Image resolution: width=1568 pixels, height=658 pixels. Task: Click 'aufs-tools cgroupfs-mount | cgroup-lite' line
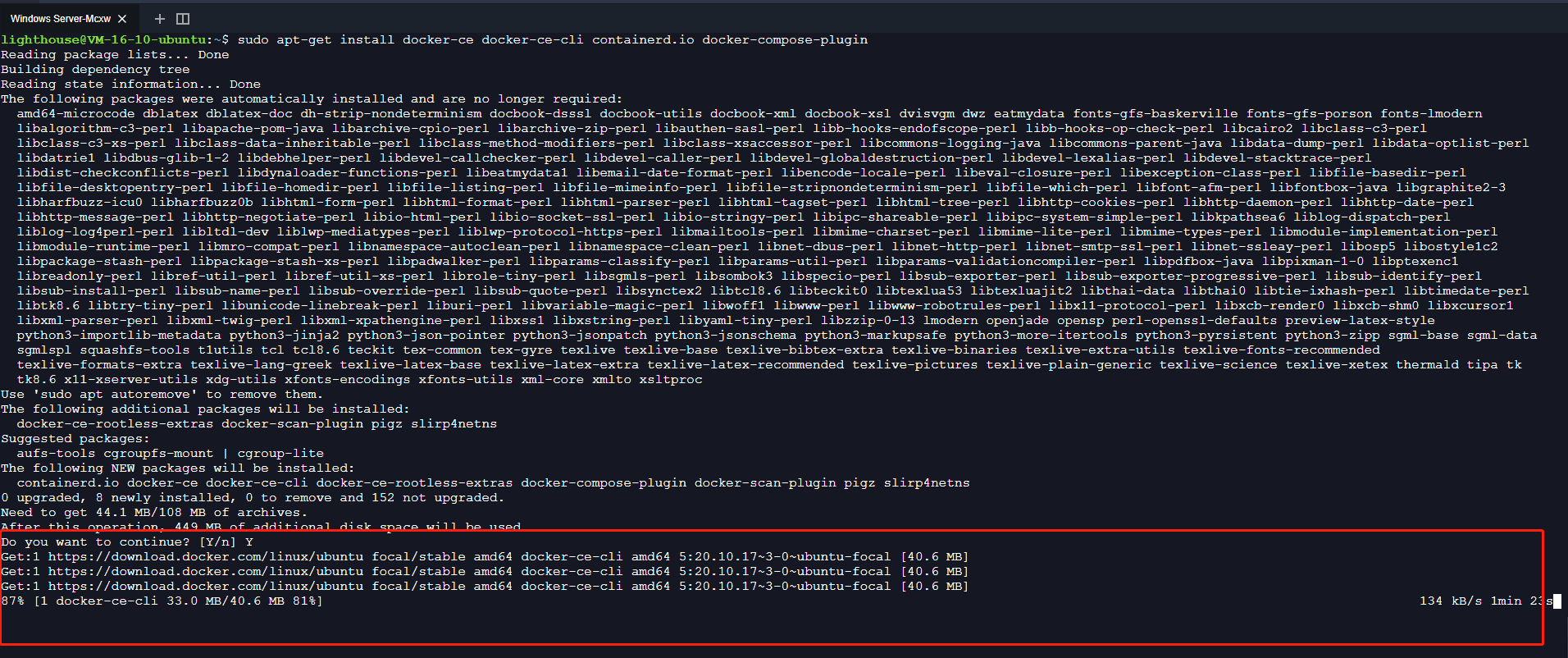[x=170, y=453]
